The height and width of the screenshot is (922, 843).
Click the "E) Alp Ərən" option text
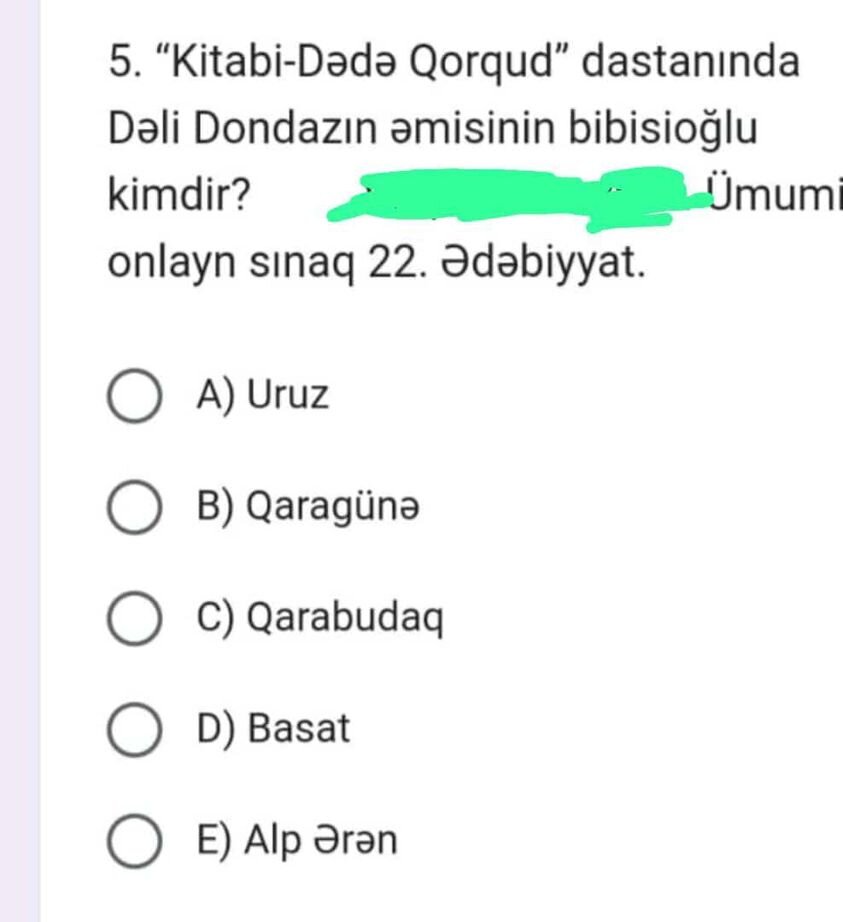(297, 840)
